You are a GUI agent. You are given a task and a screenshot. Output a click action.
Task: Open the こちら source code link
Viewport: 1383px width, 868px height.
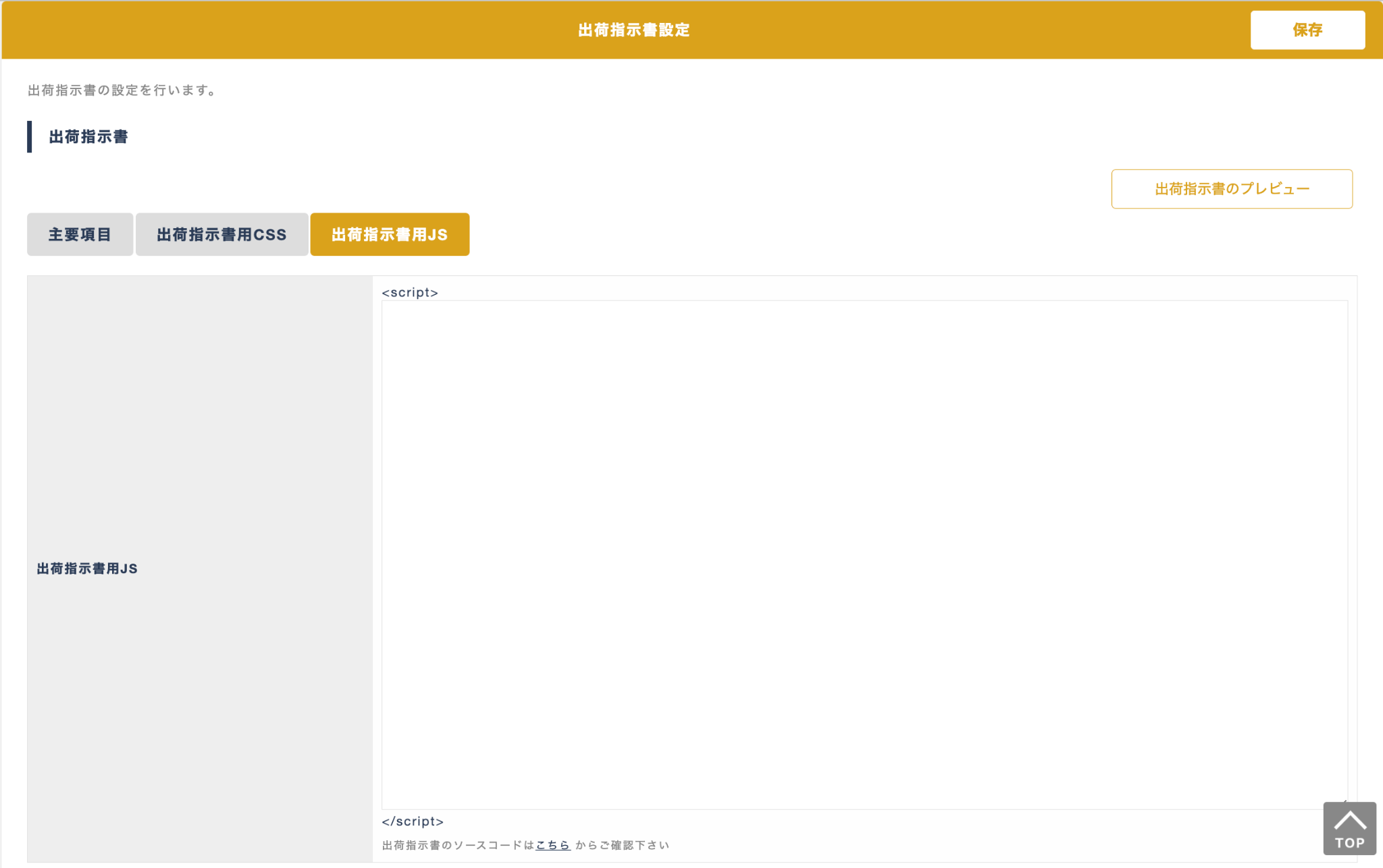(x=553, y=845)
